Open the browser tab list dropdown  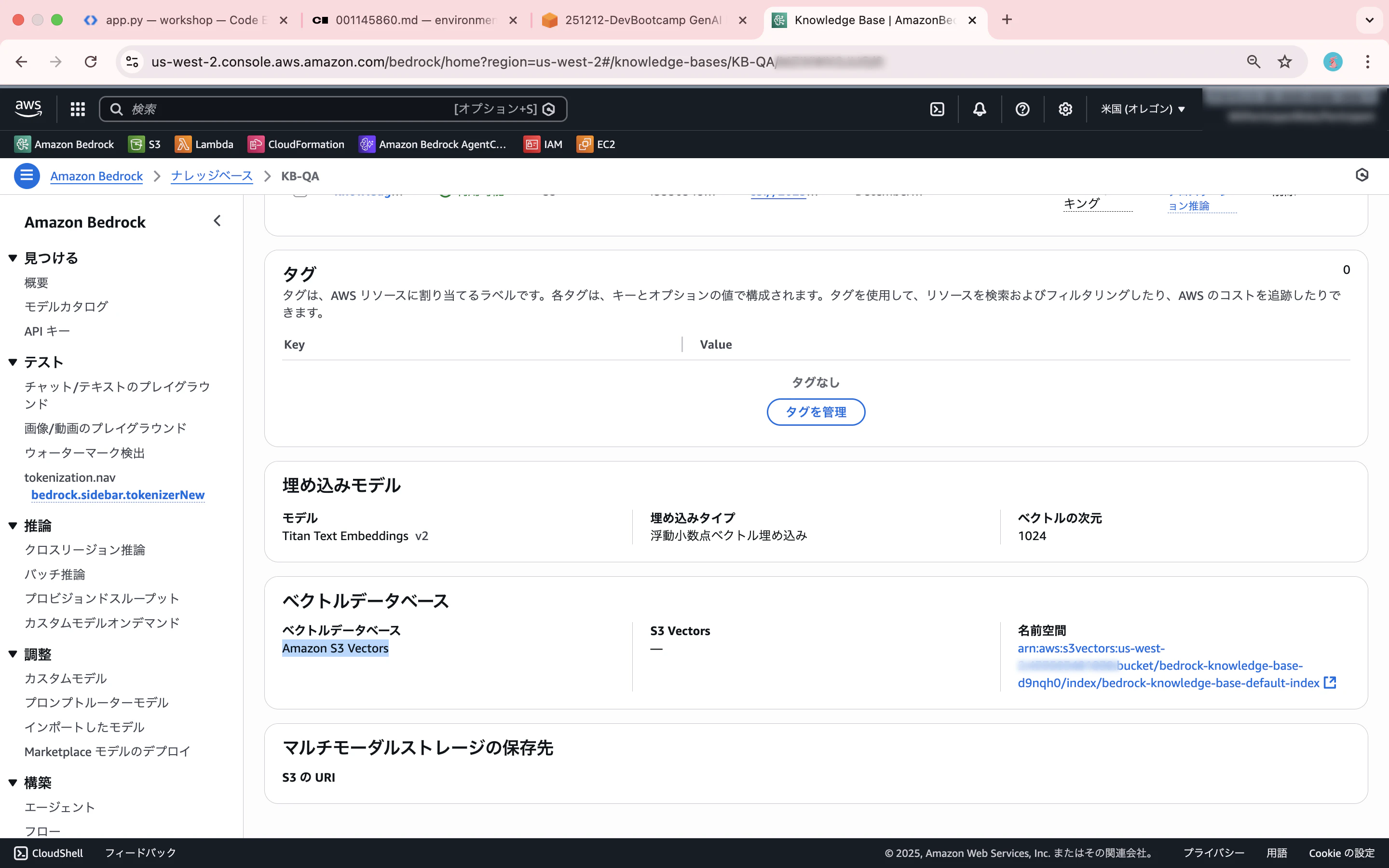1370,20
